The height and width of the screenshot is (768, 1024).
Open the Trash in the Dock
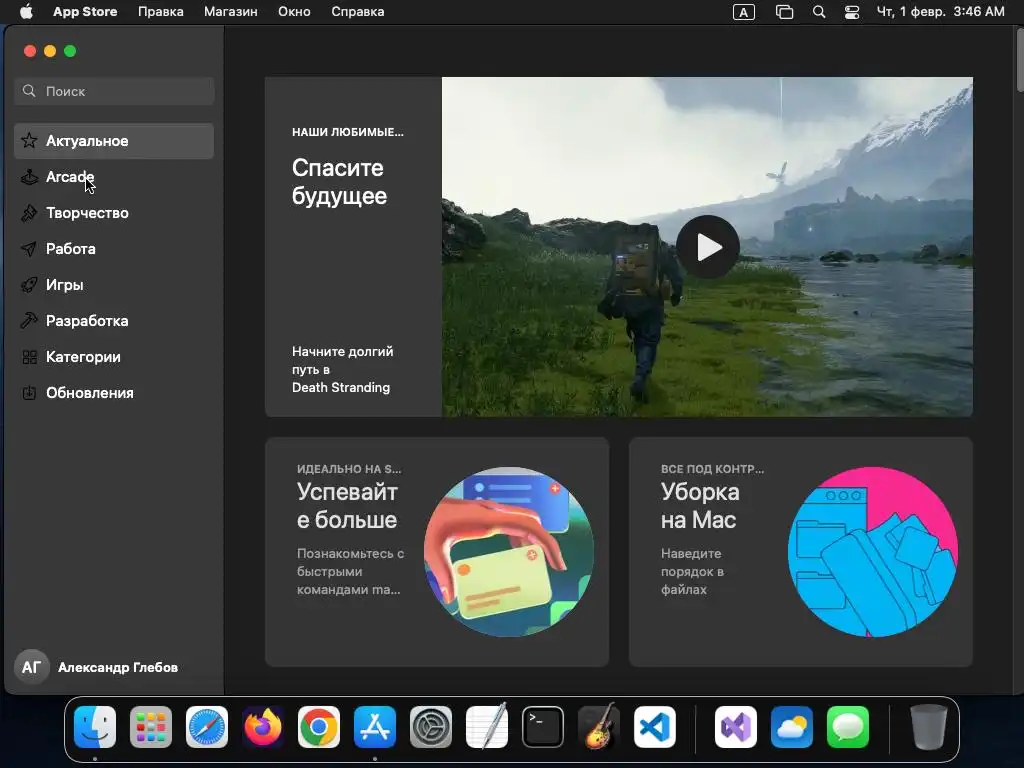click(929, 727)
